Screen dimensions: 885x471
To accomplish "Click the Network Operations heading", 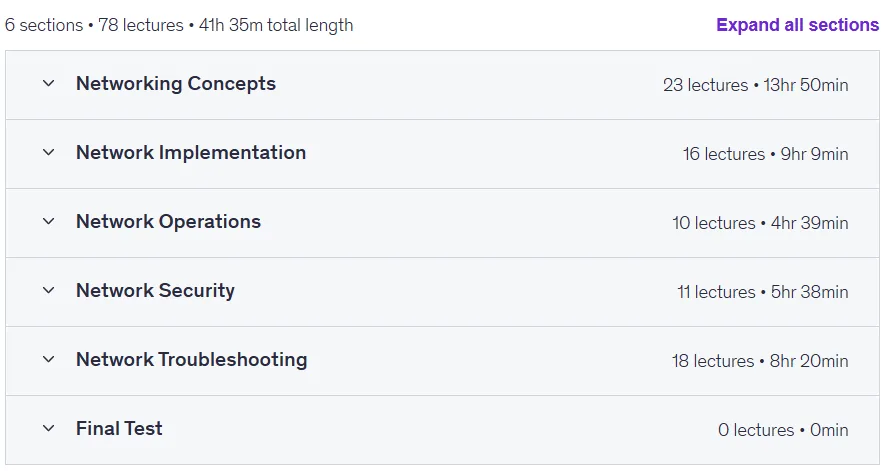I will click(x=168, y=221).
